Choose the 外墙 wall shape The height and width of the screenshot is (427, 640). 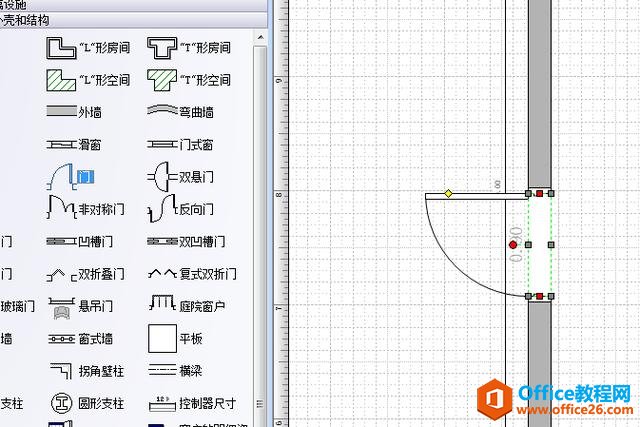[62, 112]
